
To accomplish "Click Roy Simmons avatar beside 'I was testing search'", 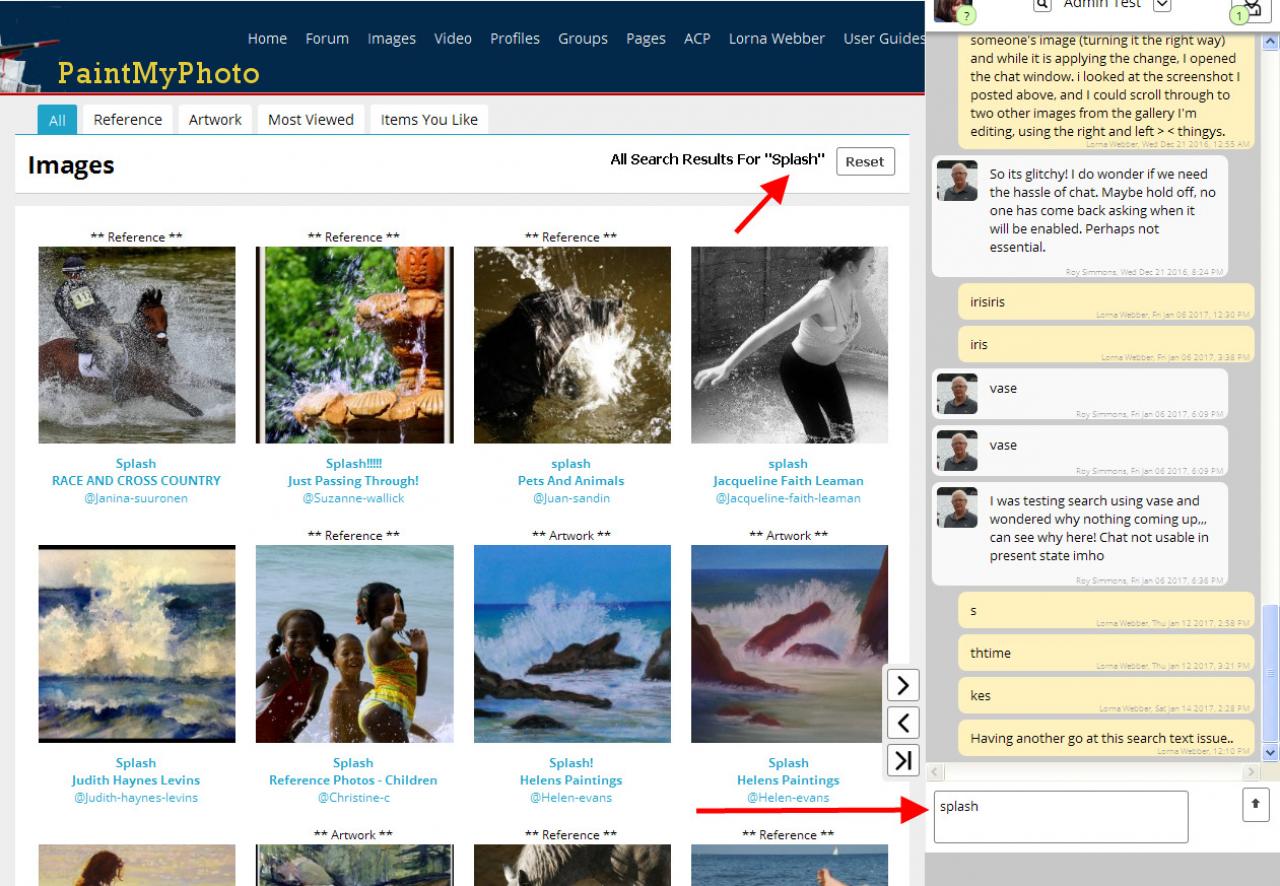I will (x=957, y=508).
